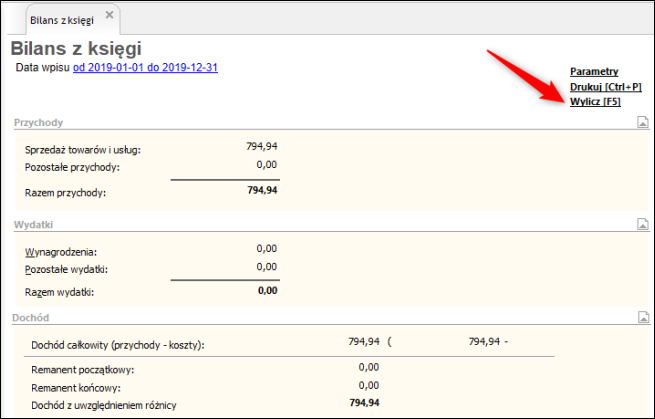Click the Remanent końcowy value 0,00
The height and width of the screenshot is (419, 655).
click(x=368, y=385)
